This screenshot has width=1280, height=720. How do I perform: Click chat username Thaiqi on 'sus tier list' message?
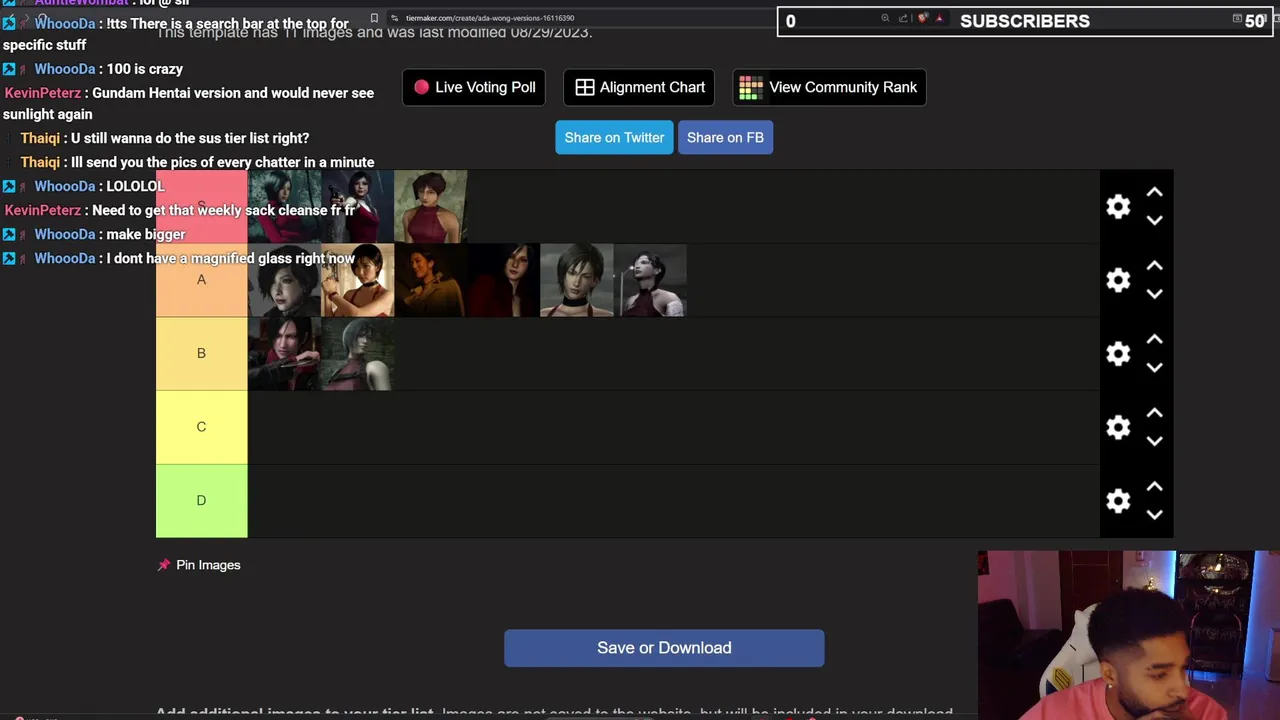coord(40,138)
